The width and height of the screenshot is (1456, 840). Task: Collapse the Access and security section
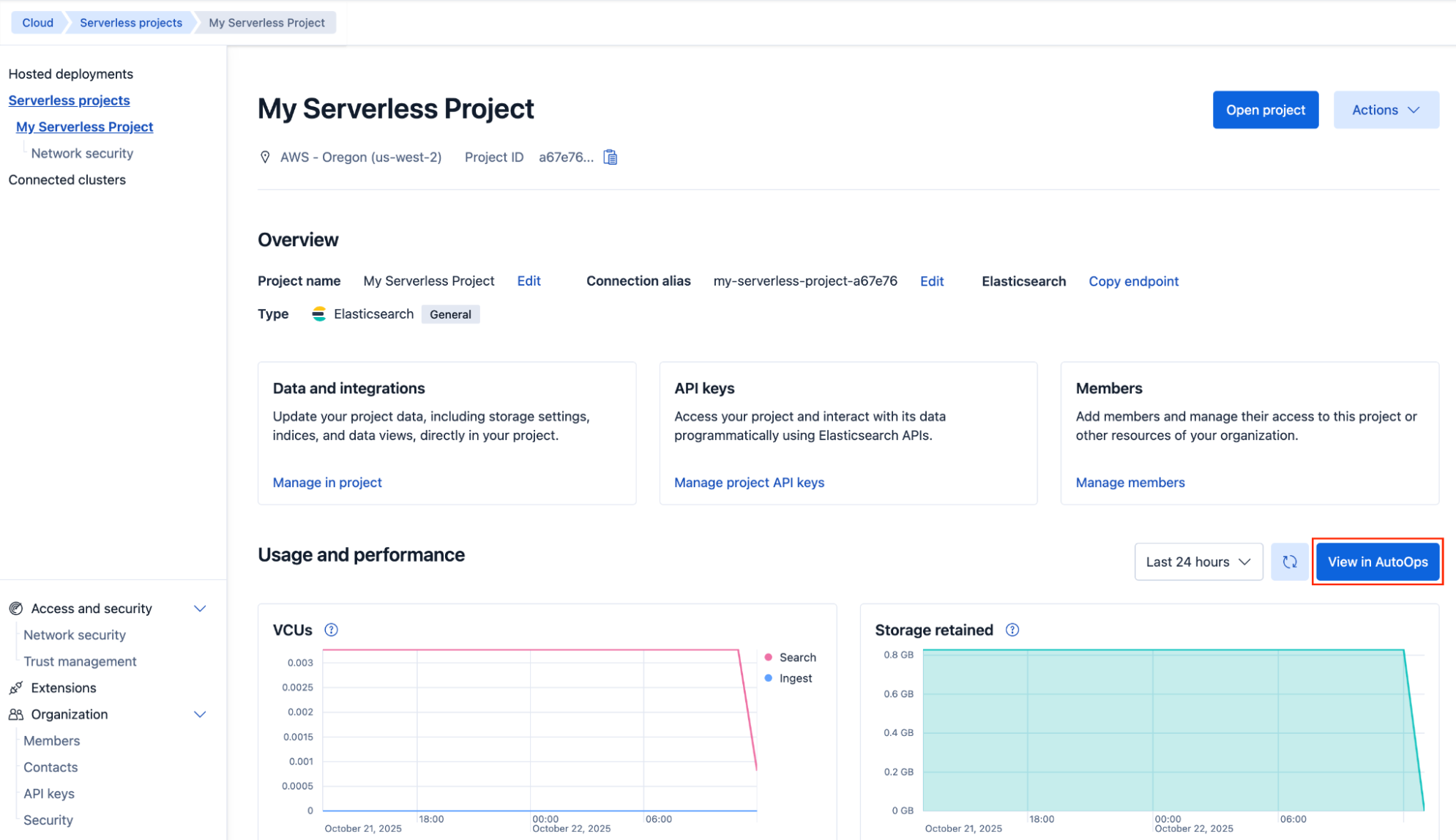point(200,609)
